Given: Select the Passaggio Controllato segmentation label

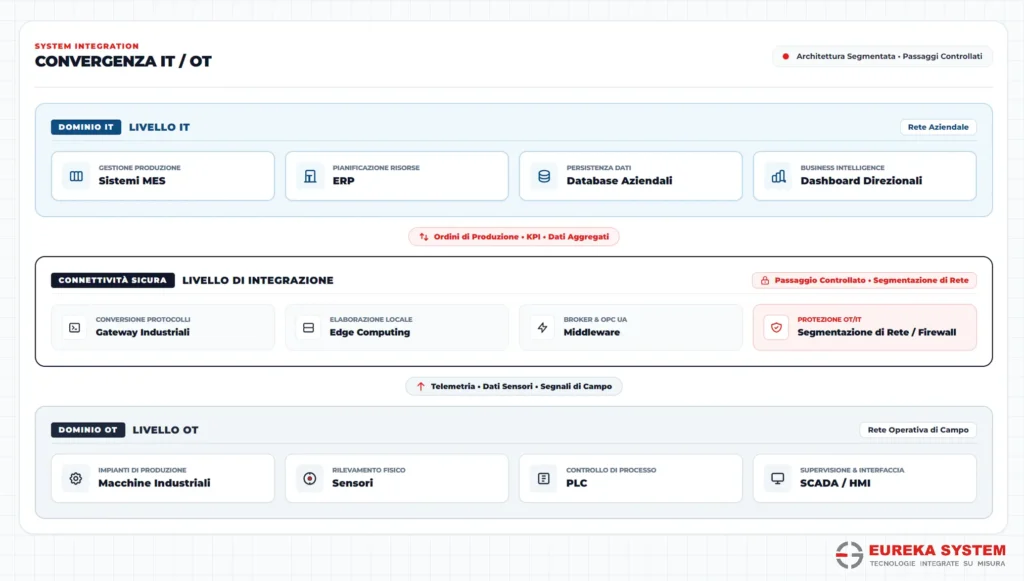Looking at the screenshot, I should 864,280.
